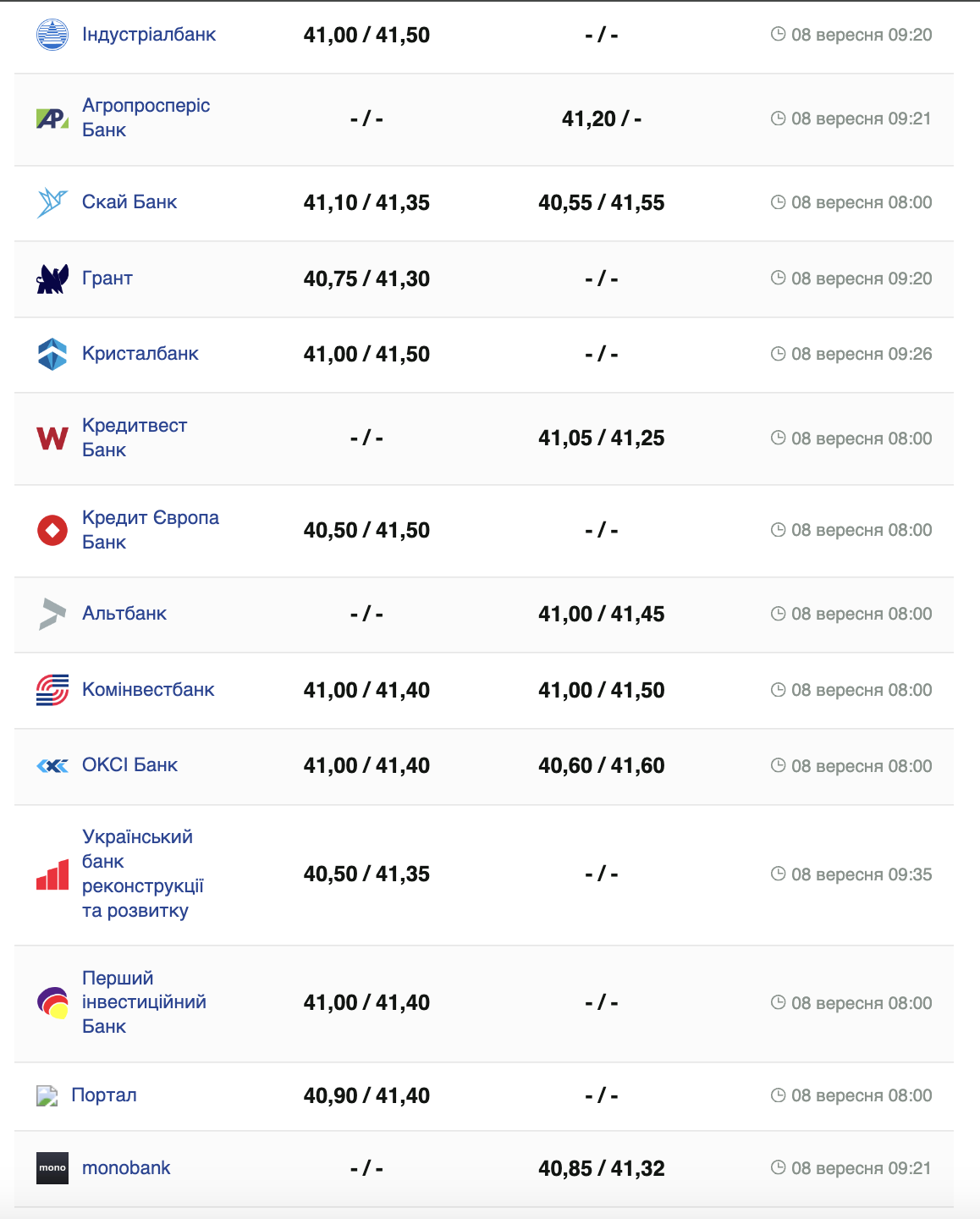The height and width of the screenshot is (1219, 980).
Task: Click the Кредит Європа Банк logo
Action: click(52, 531)
